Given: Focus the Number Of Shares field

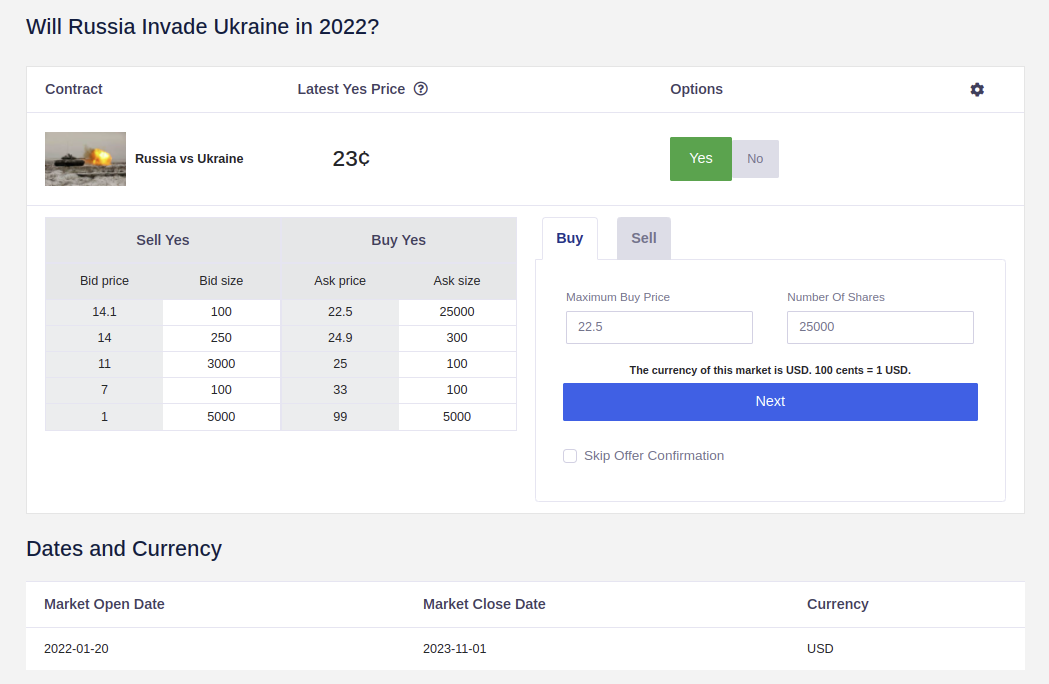Looking at the screenshot, I should tap(880, 327).
